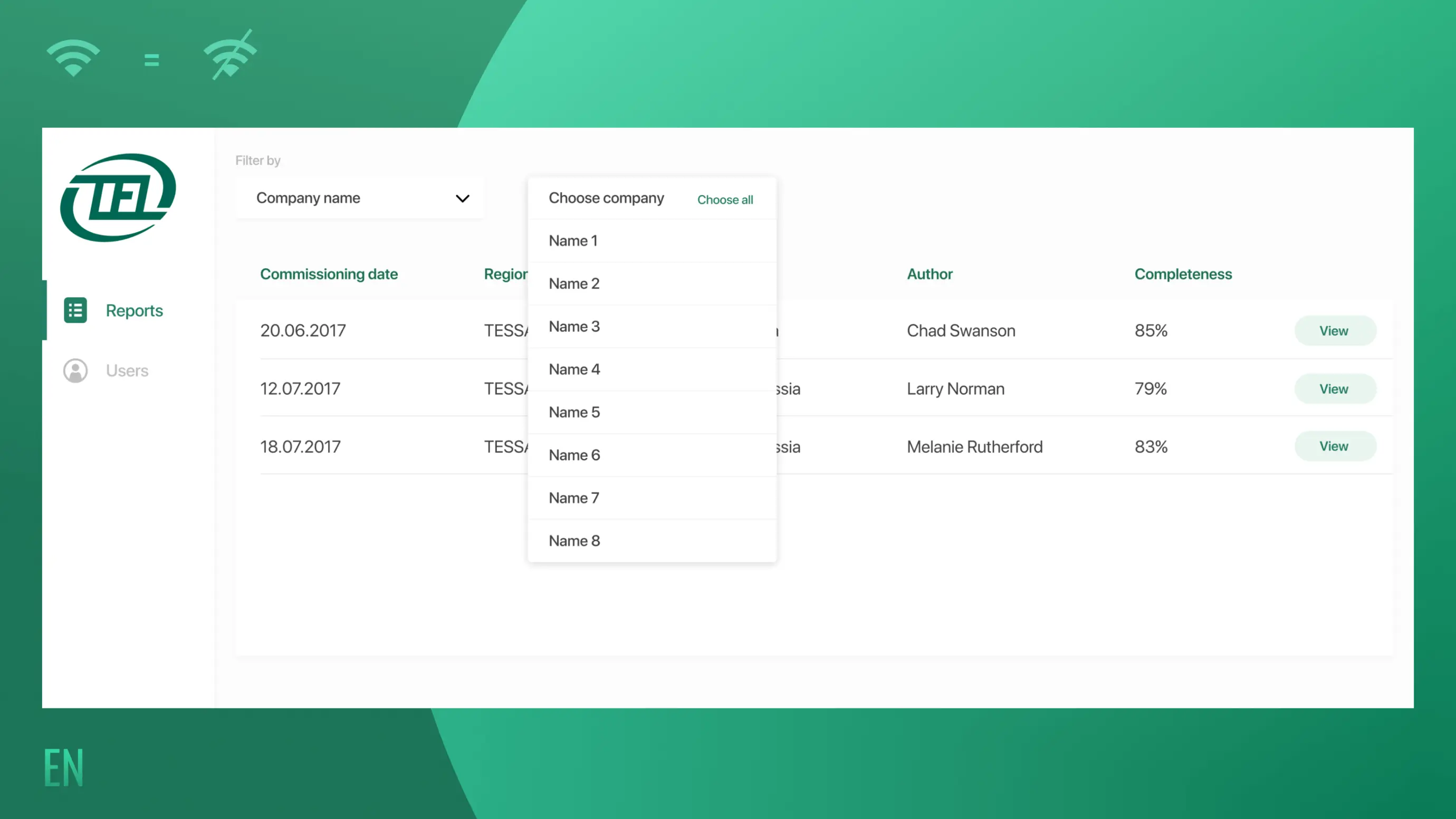Click the Choose all link
The width and height of the screenshot is (1456, 819).
725,199
